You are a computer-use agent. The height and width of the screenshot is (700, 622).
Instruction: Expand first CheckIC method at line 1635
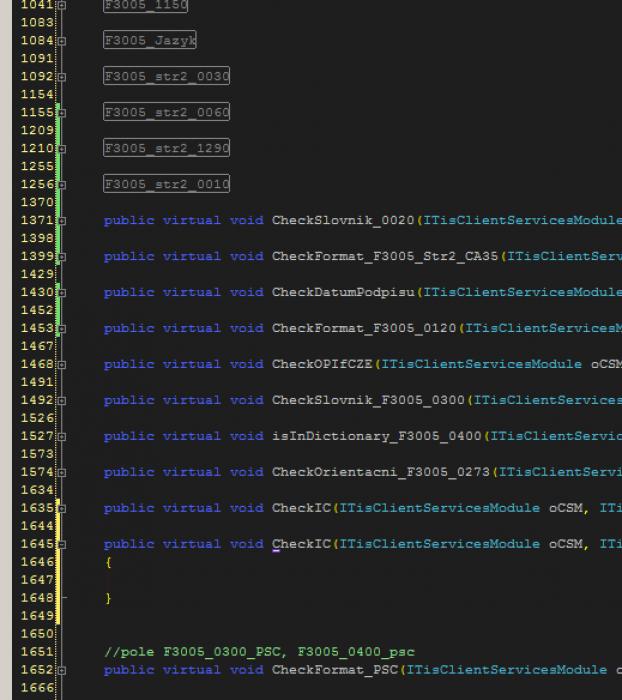point(62,508)
